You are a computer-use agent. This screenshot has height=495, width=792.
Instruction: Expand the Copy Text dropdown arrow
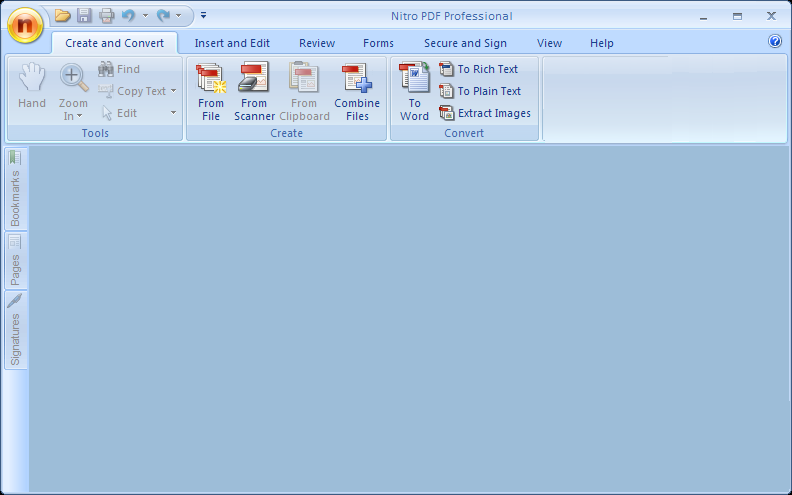coord(173,91)
